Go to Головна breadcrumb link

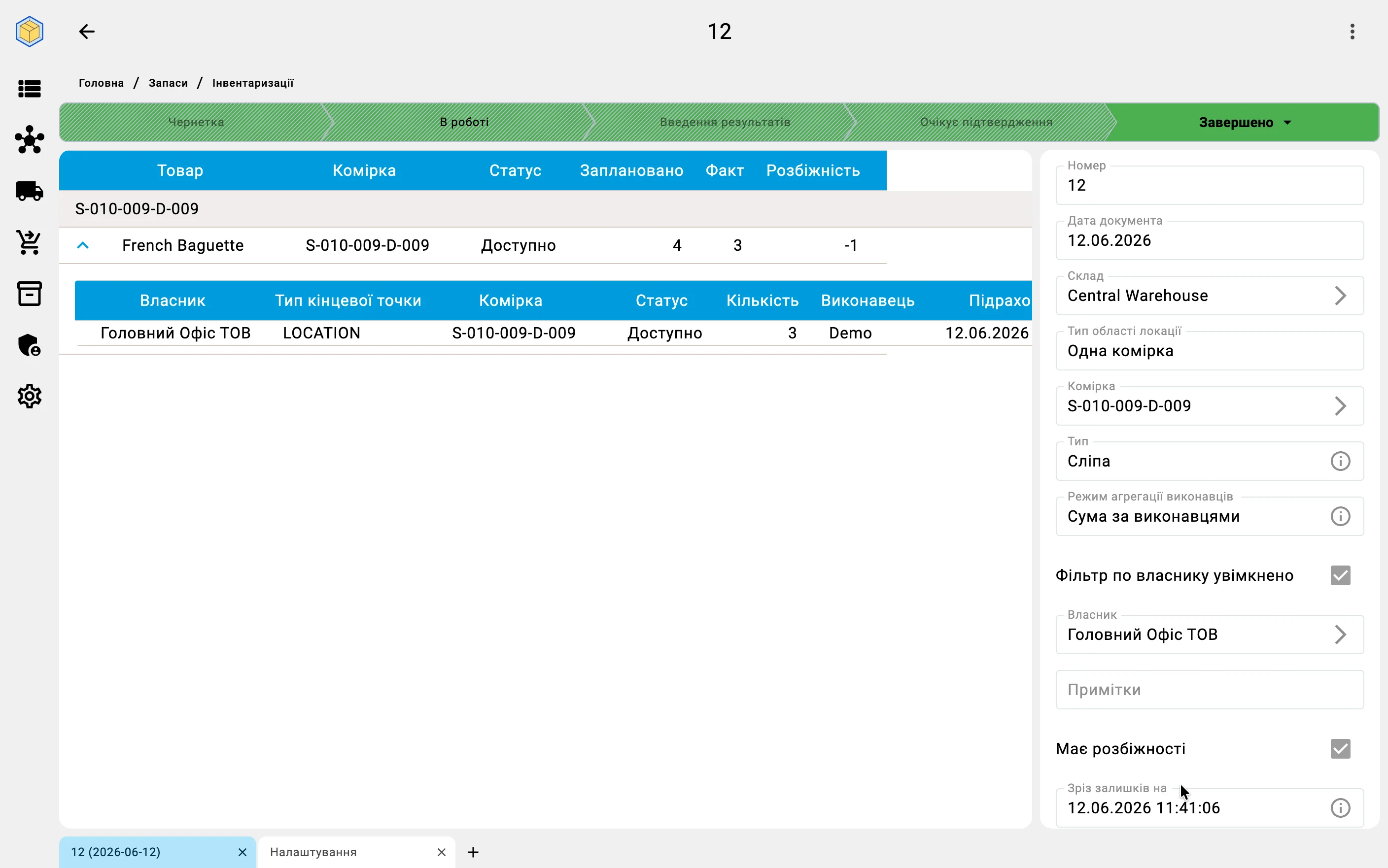pos(101,83)
